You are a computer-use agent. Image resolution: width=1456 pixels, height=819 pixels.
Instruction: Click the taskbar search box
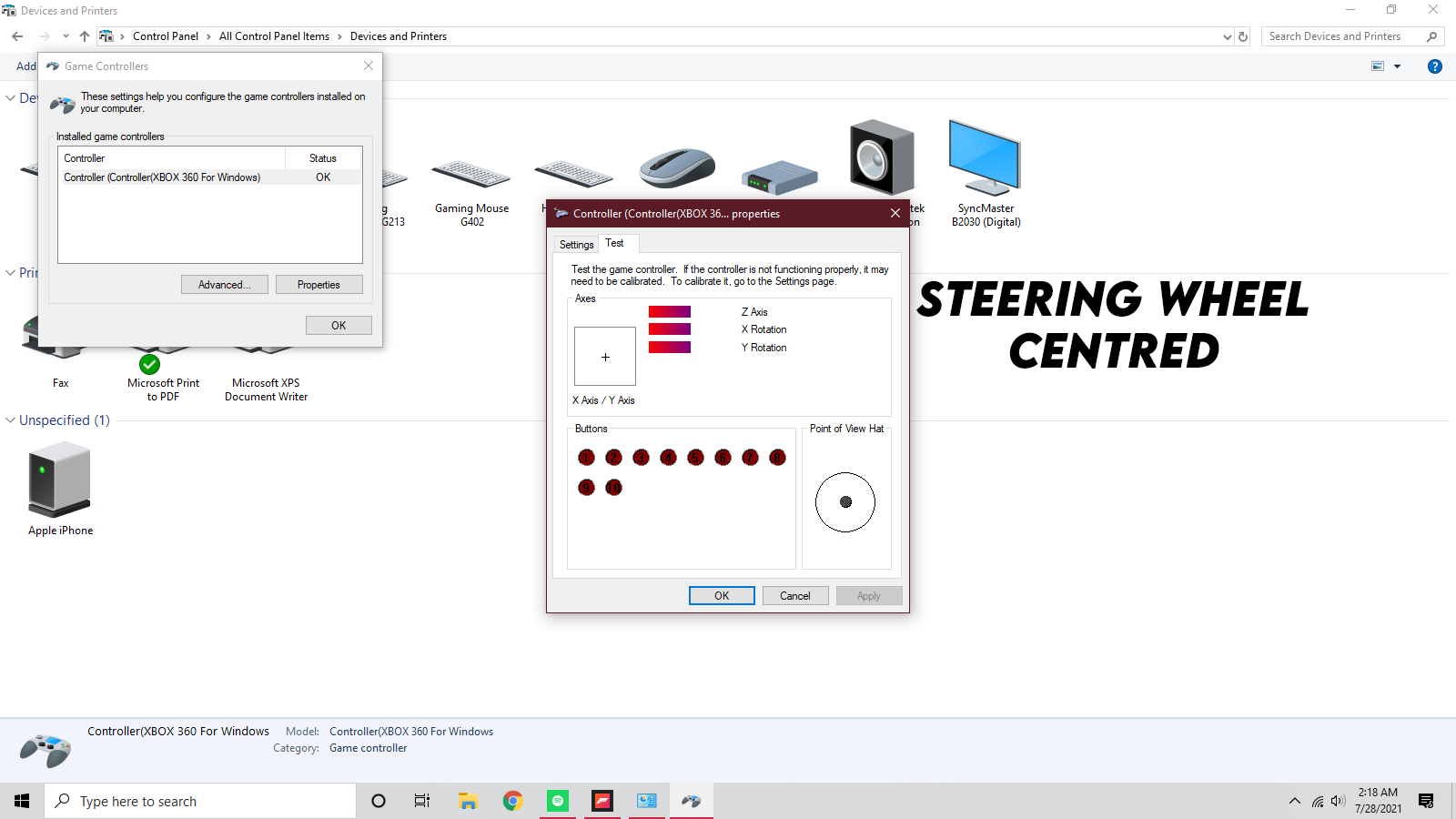[200, 801]
